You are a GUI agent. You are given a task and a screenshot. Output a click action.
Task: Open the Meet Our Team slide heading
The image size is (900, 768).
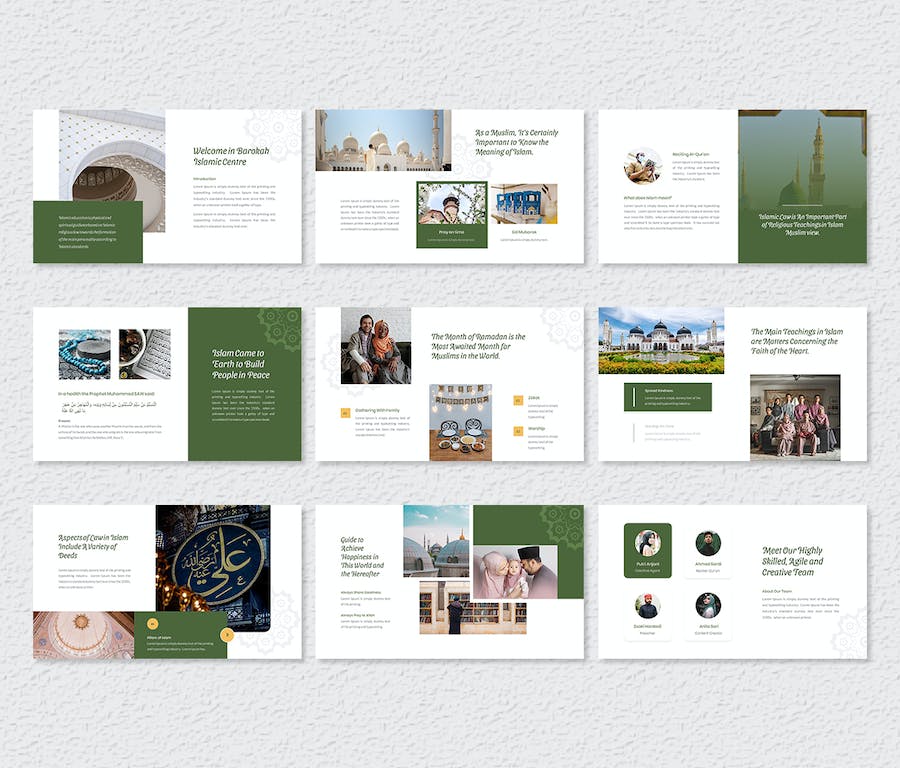pos(792,560)
